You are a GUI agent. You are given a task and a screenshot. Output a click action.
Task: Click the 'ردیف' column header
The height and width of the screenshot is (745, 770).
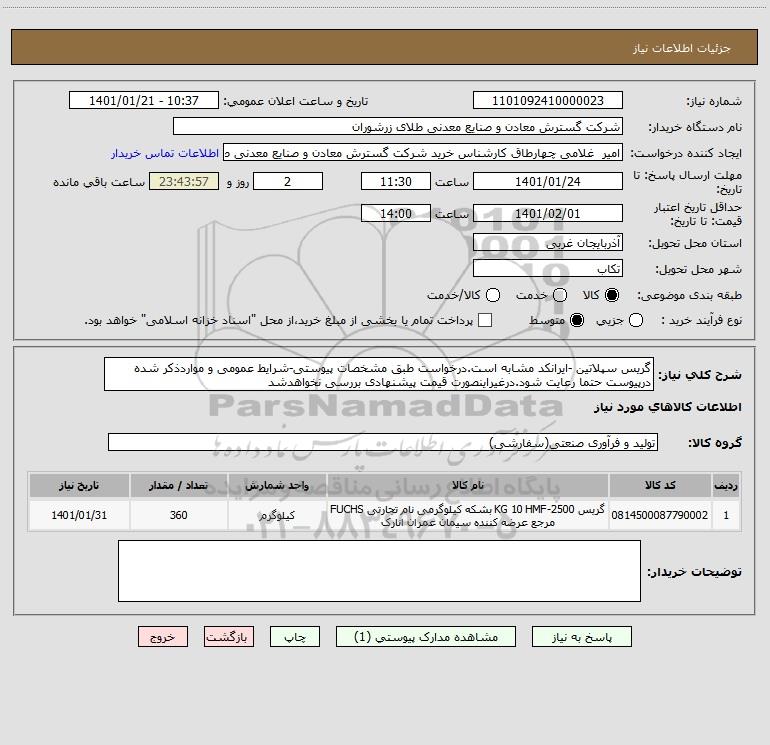click(x=726, y=485)
